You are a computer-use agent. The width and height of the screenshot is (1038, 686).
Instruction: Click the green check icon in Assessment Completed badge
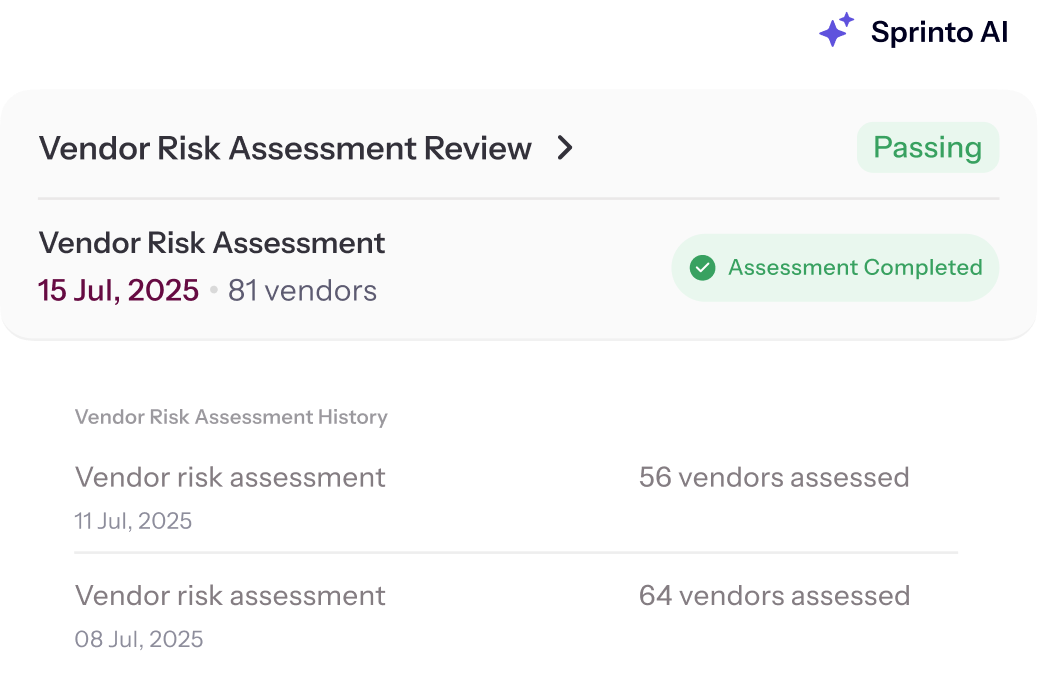pyautogui.click(x=703, y=267)
